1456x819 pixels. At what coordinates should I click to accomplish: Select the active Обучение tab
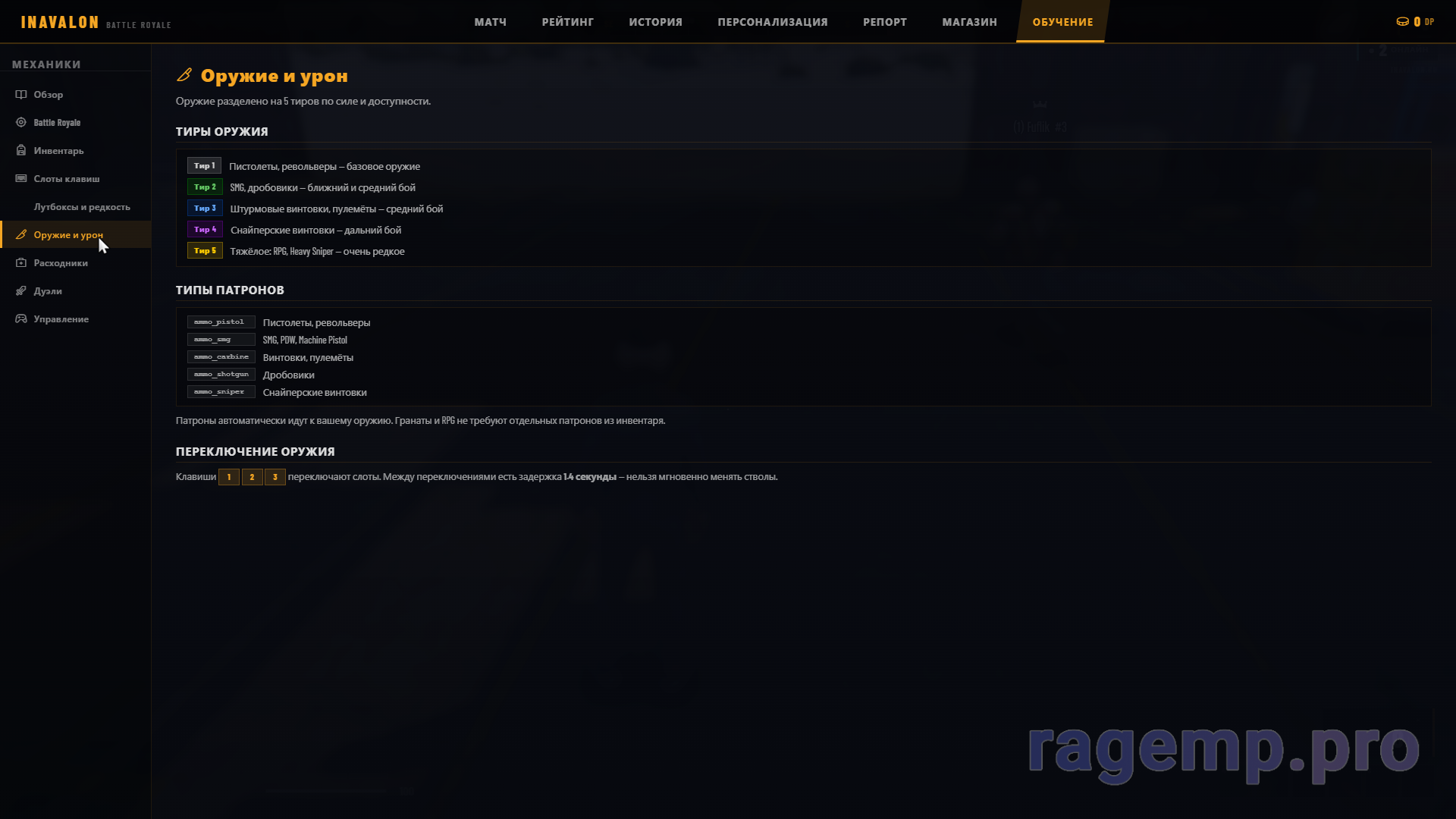[1062, 22]
